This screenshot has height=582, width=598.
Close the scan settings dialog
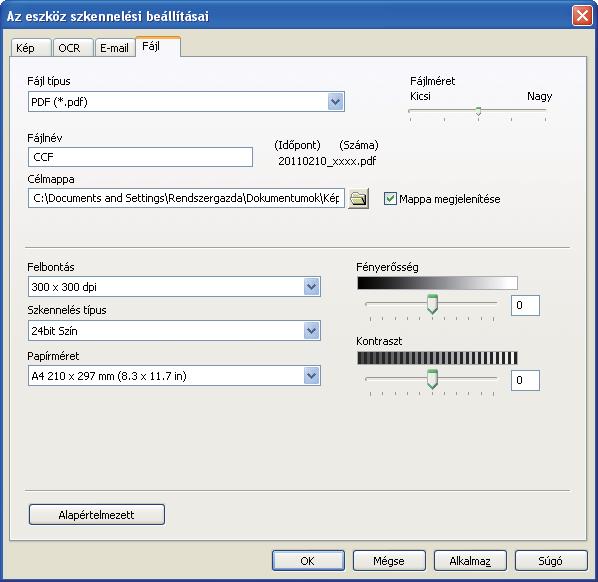[582, 16]
